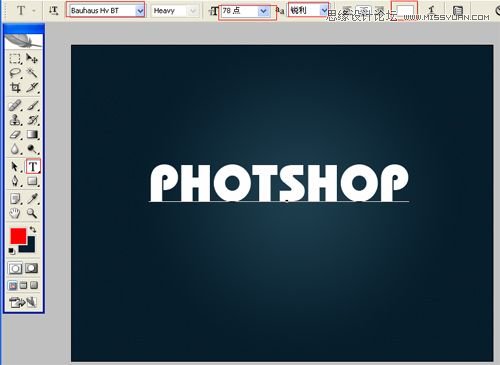
Task: Open the 78 点 font size dropdown
Action: click(263, 11)
